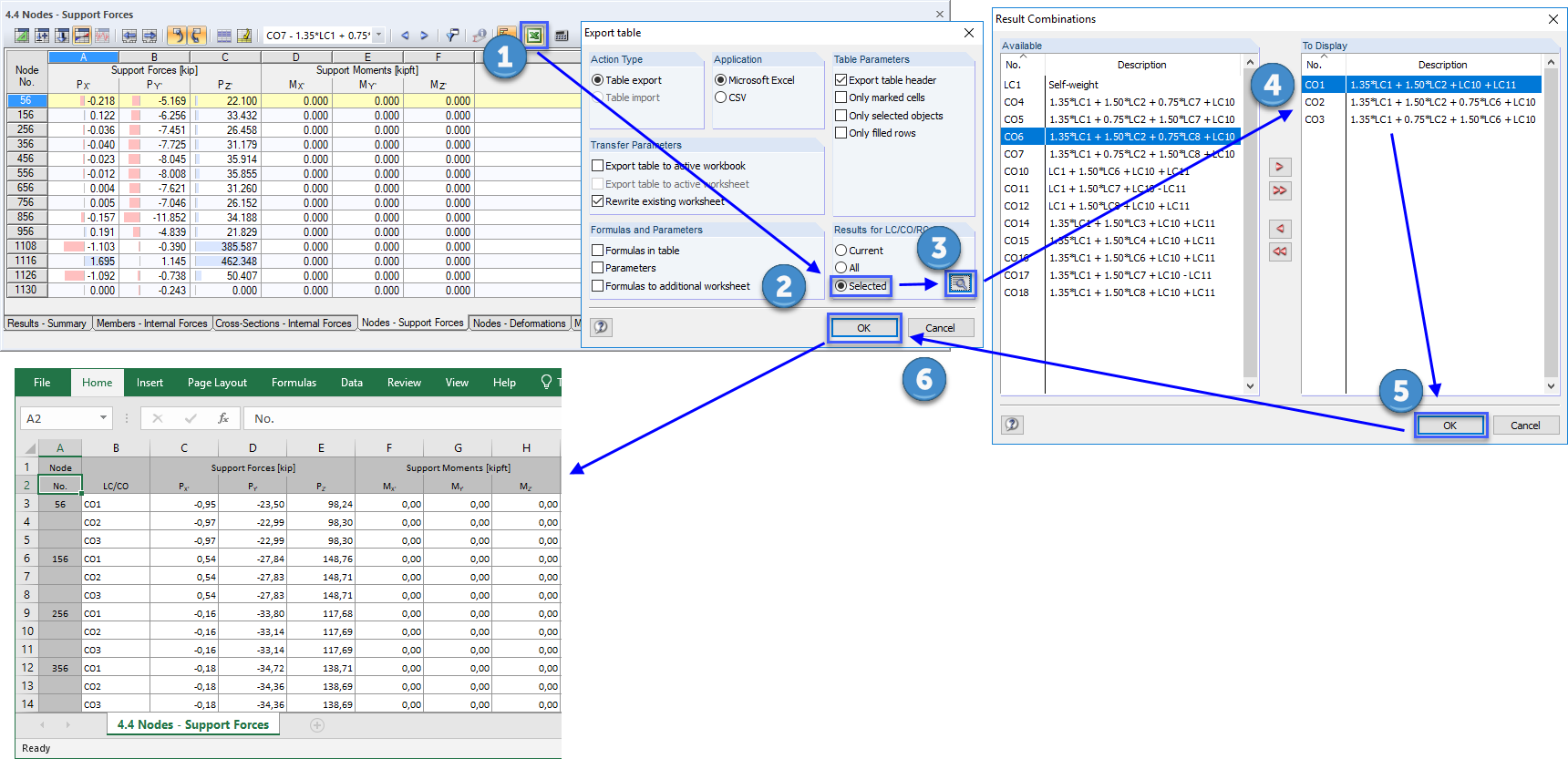The image size is (1568, 759).
Task: Open Excel Page Layout ribbon tab
Action: 217,383
